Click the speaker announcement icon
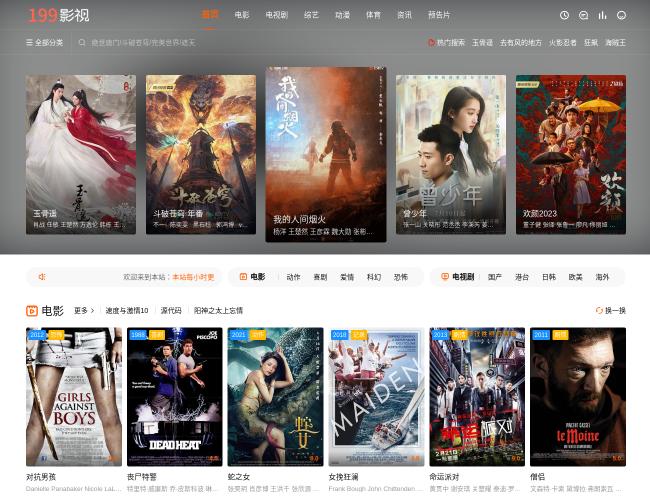650x500 pixels. tap(42, 277)
